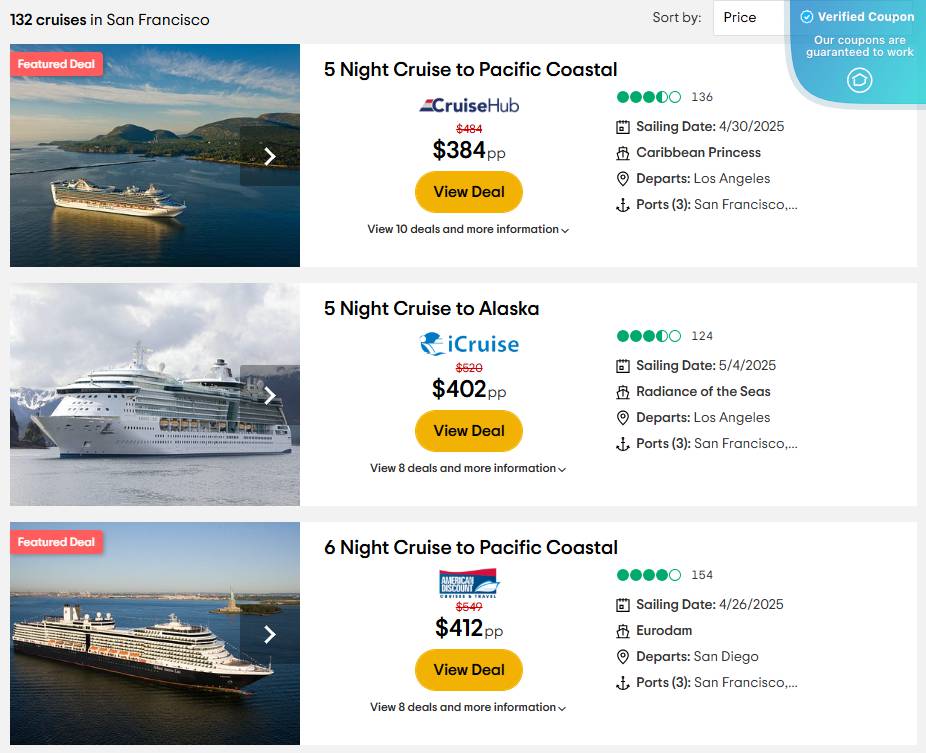This screenshot has height=753, width=926.
Task: Click View Deal for the $402 Alaska cruise
Action: [x=469, y=431]
